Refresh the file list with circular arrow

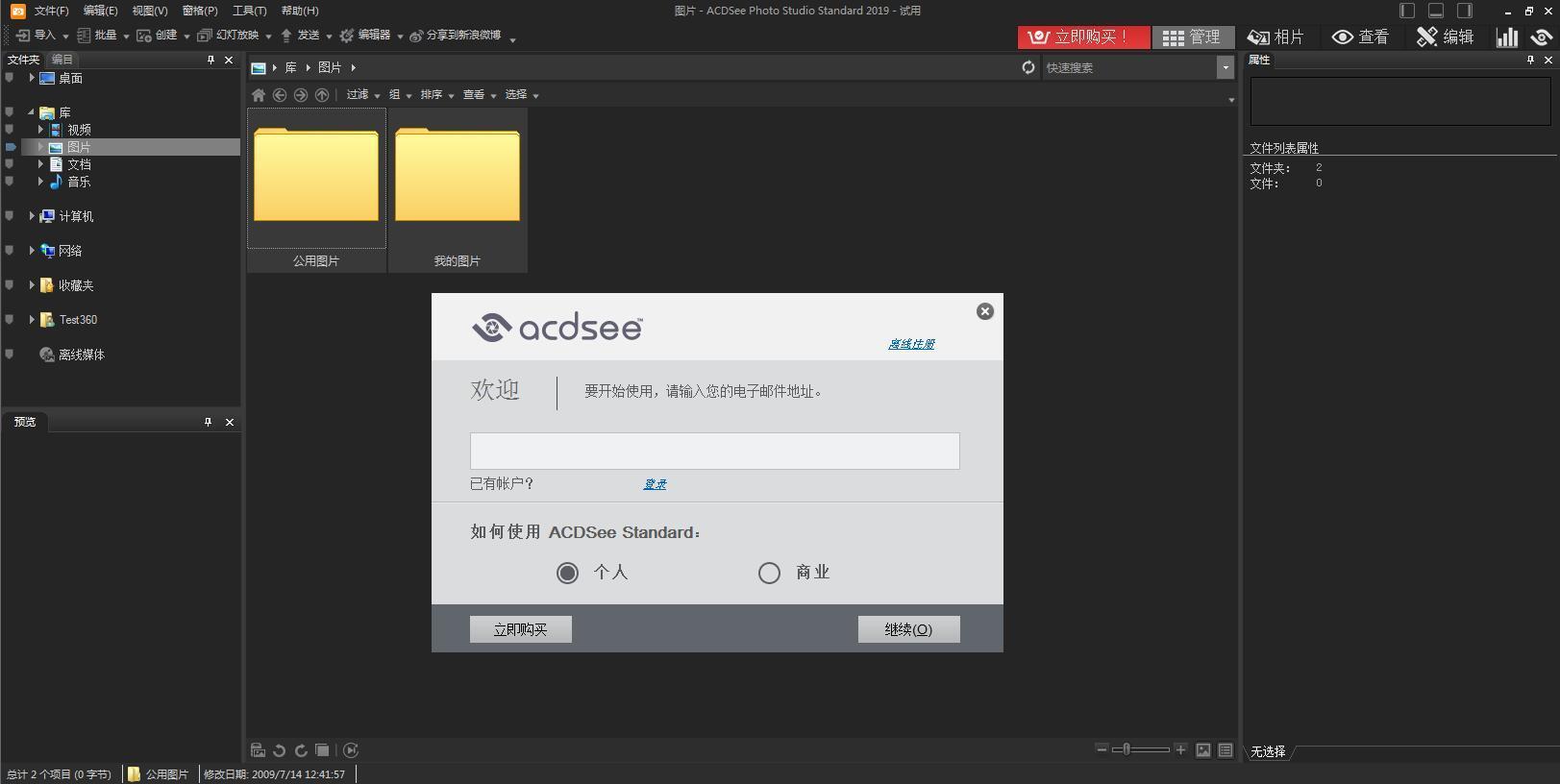pos(1028,67)
